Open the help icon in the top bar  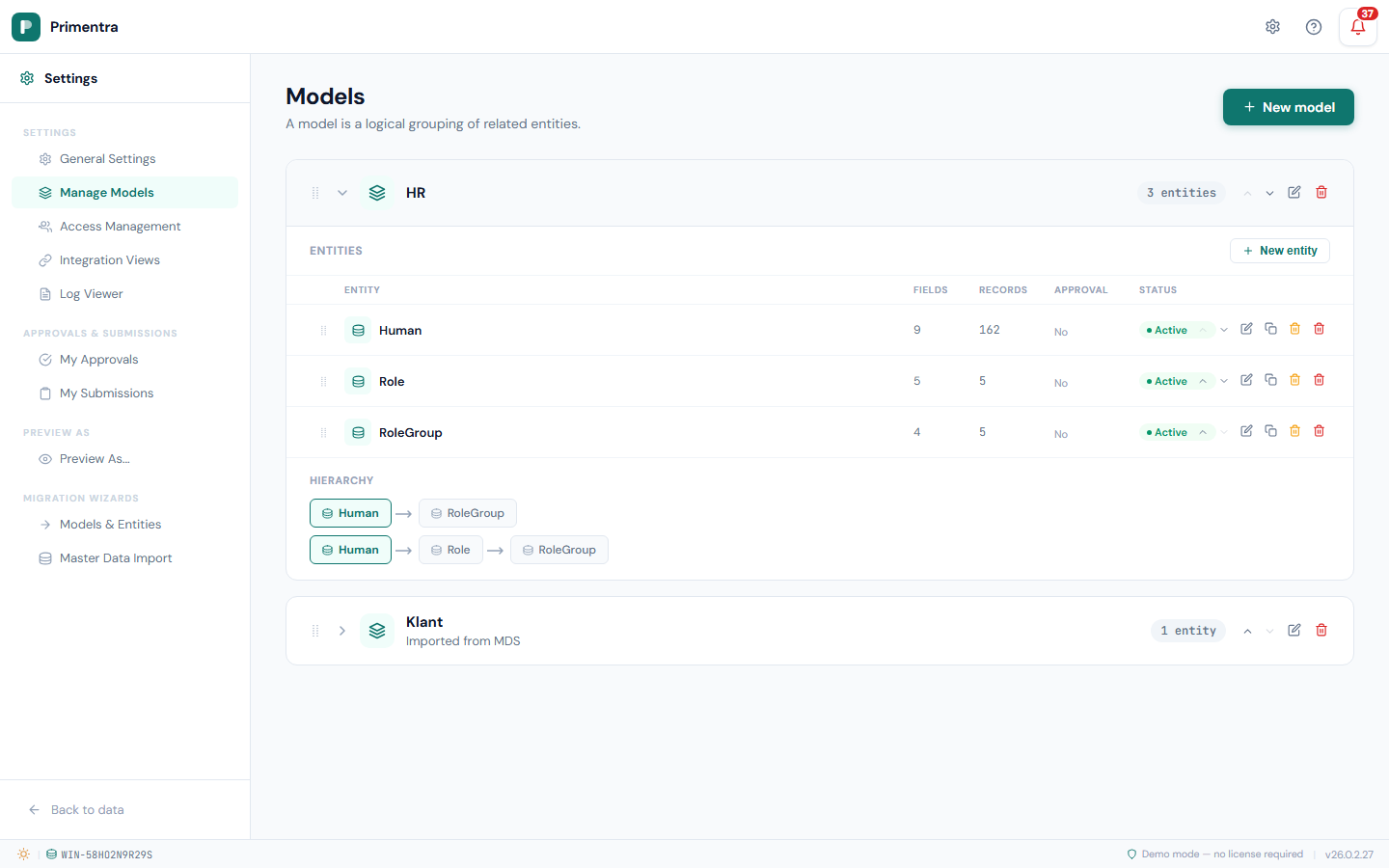pyautogui.click(x=1313, y=26)
